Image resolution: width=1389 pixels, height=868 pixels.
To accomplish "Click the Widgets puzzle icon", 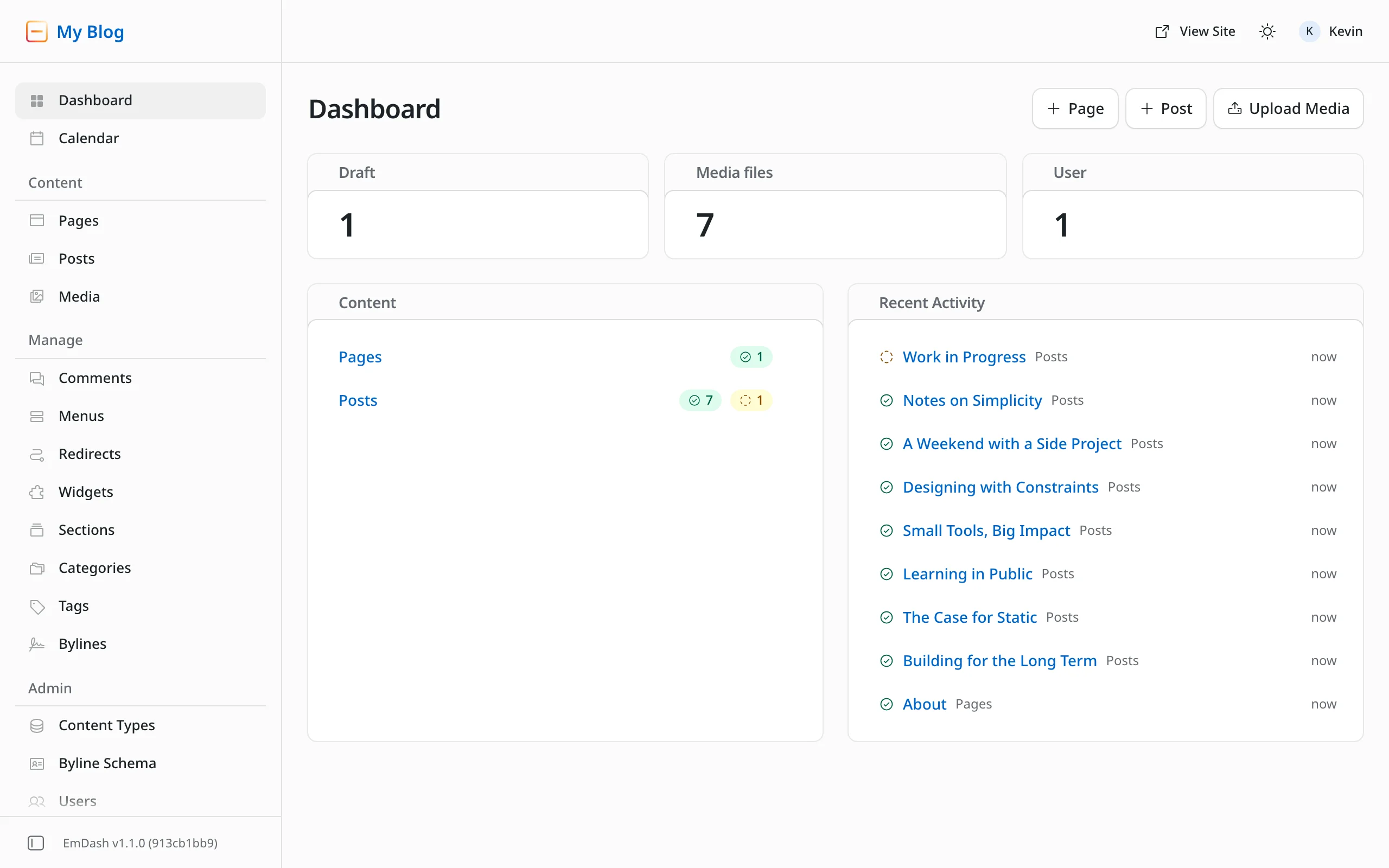I will tap(37, 492).
